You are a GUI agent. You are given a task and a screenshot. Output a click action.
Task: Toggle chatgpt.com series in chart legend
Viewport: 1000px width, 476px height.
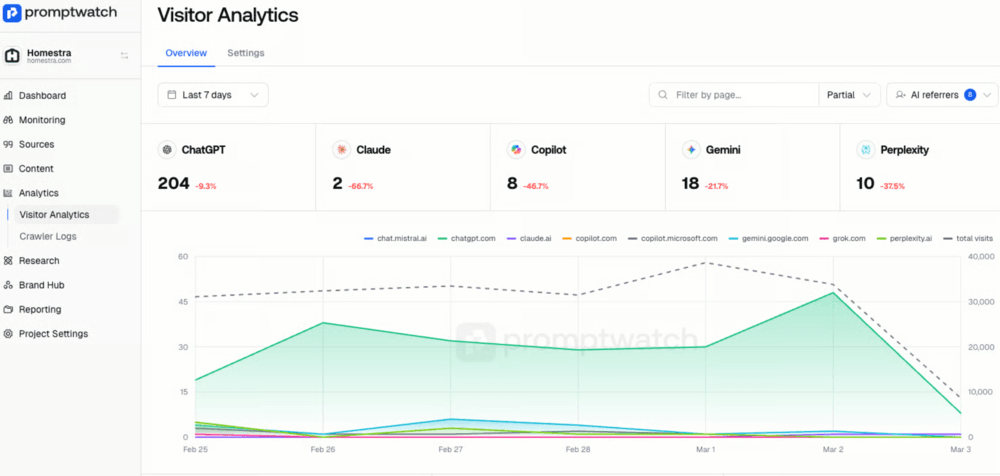click(467, 239)
